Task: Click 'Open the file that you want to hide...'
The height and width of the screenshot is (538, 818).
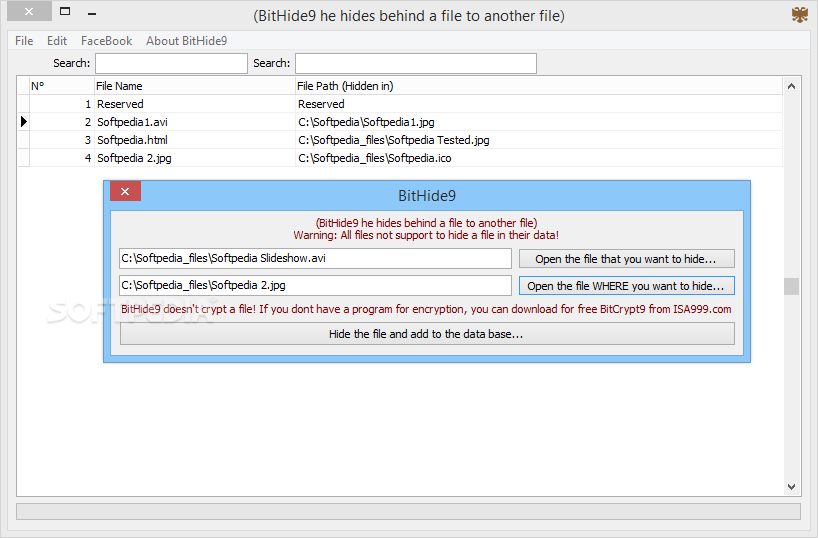Action: click(x=627, y=259)
